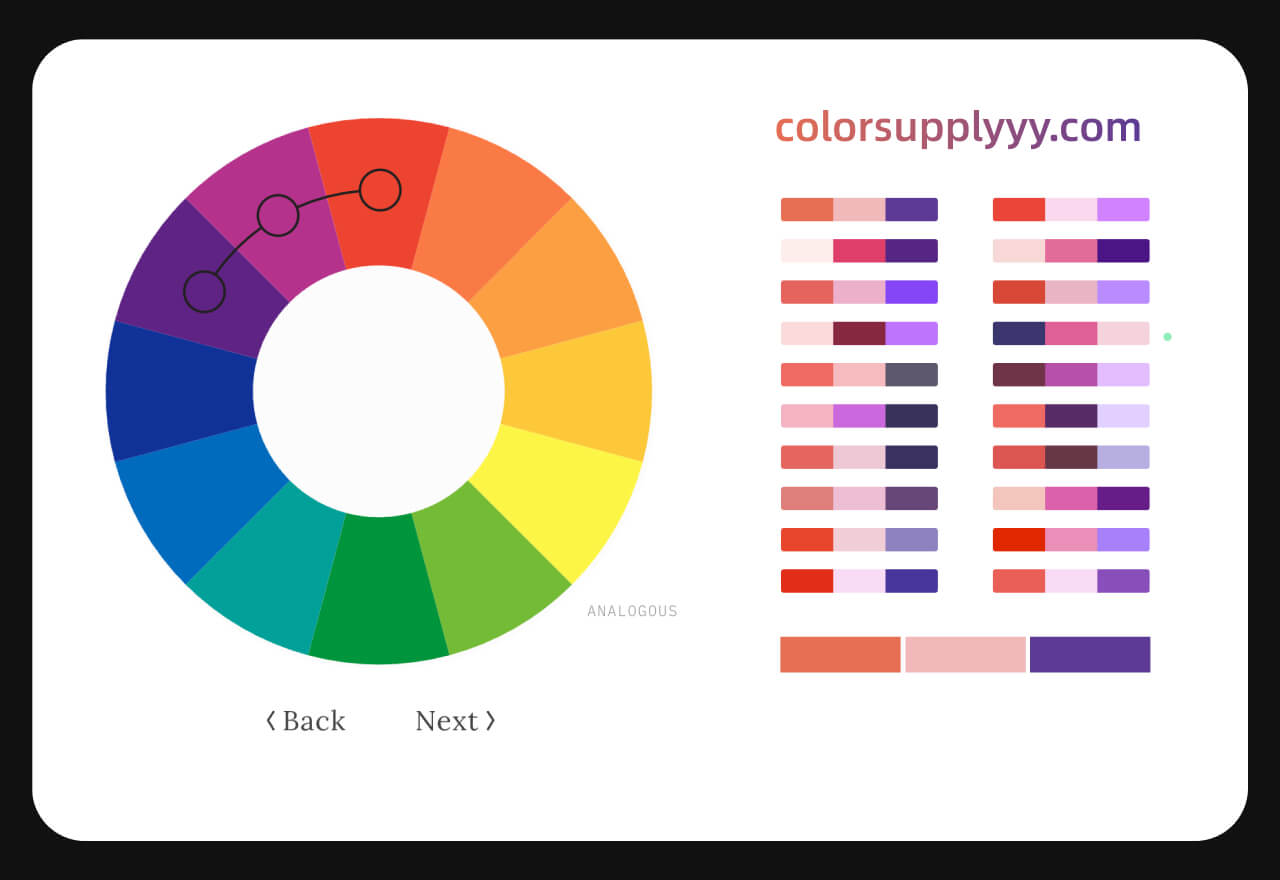The width and height of the screenshot is (1280, 880).
Task: Choose the first palette in the left column
Action: pos(859,210)
